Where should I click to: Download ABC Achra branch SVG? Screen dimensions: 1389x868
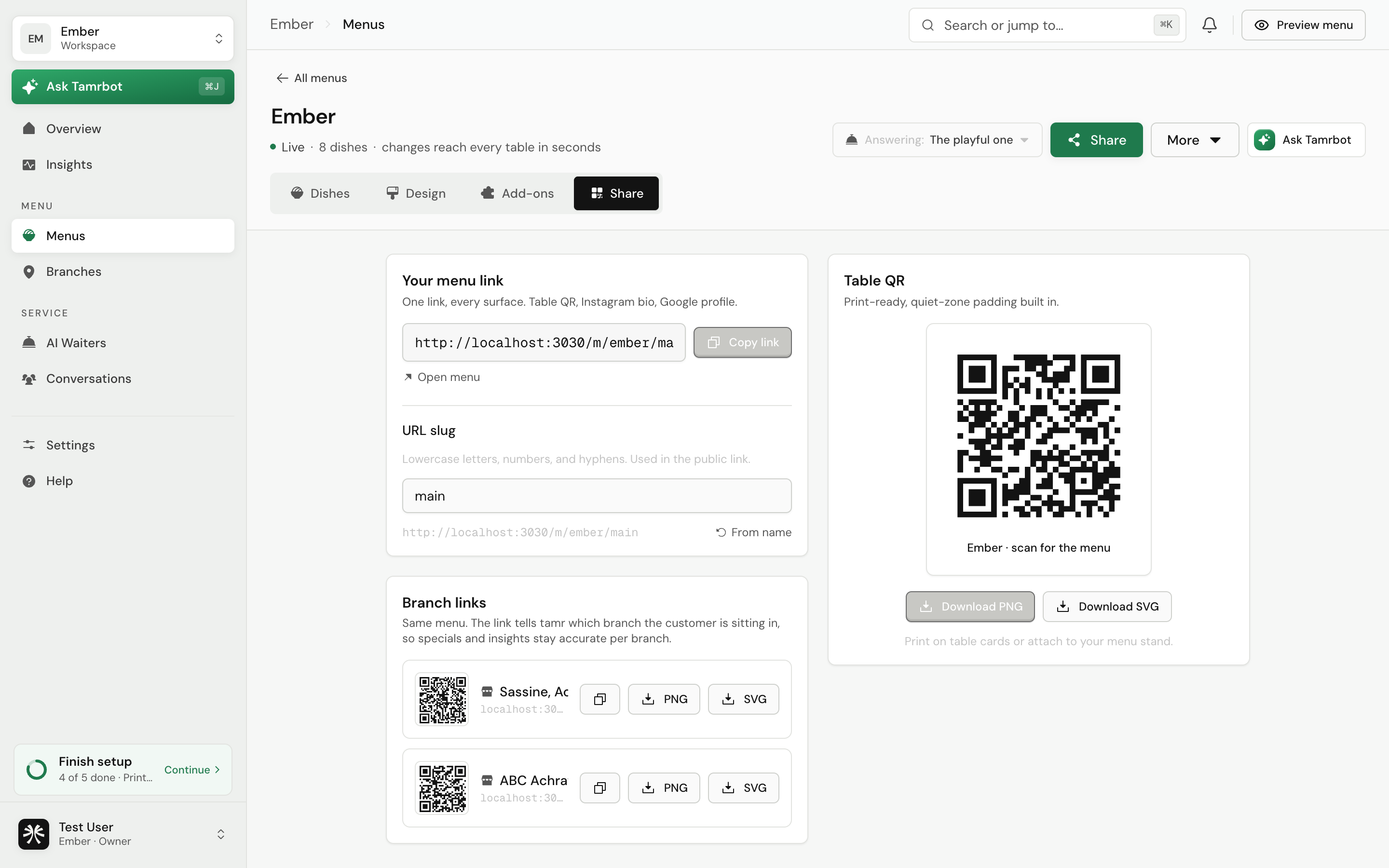coord(743,788)
